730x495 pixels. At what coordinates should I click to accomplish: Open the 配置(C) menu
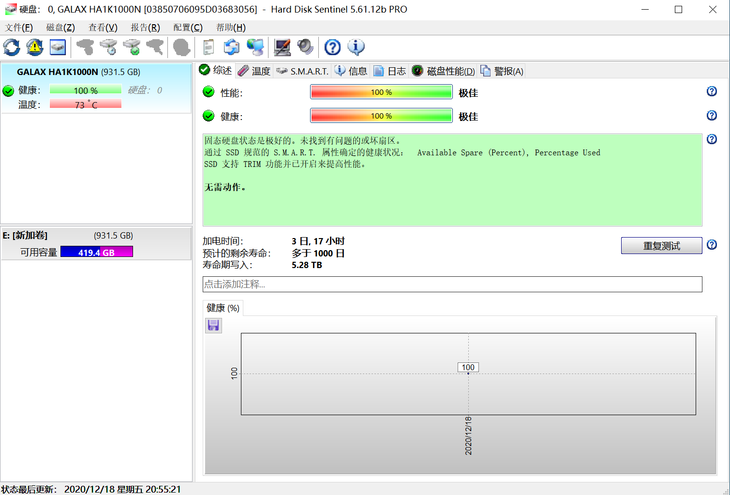coord(188,27)
